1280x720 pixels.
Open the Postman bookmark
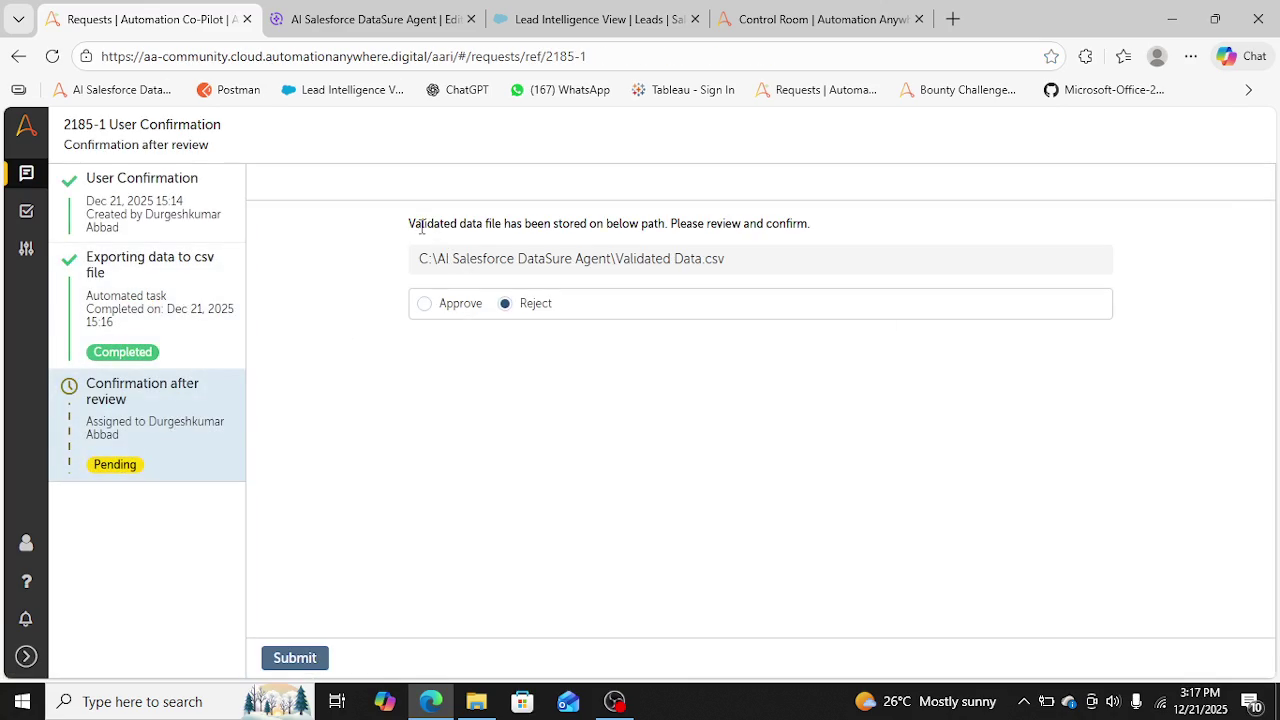pos(229,90)
